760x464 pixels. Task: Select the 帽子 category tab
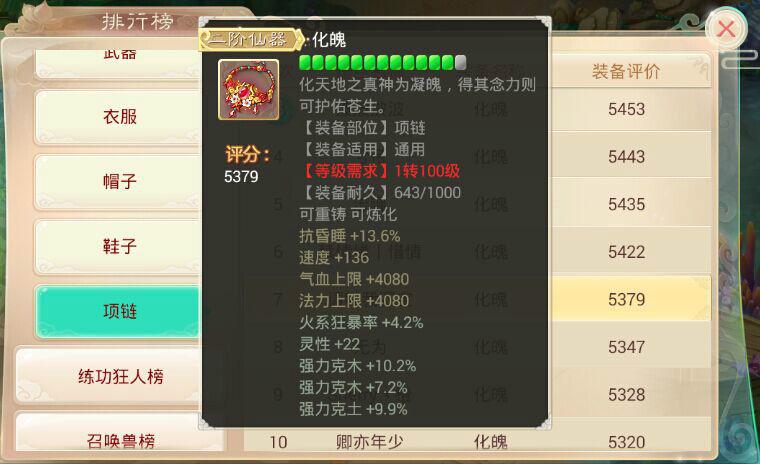(119, 182)
